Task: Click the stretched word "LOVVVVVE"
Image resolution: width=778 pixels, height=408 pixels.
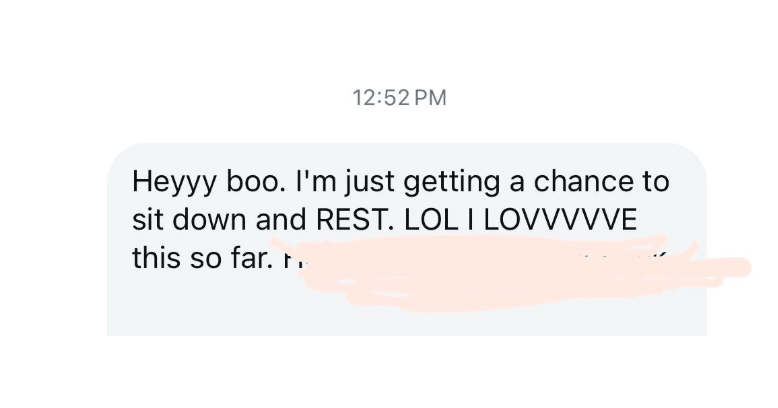Action: pos(559,221)
